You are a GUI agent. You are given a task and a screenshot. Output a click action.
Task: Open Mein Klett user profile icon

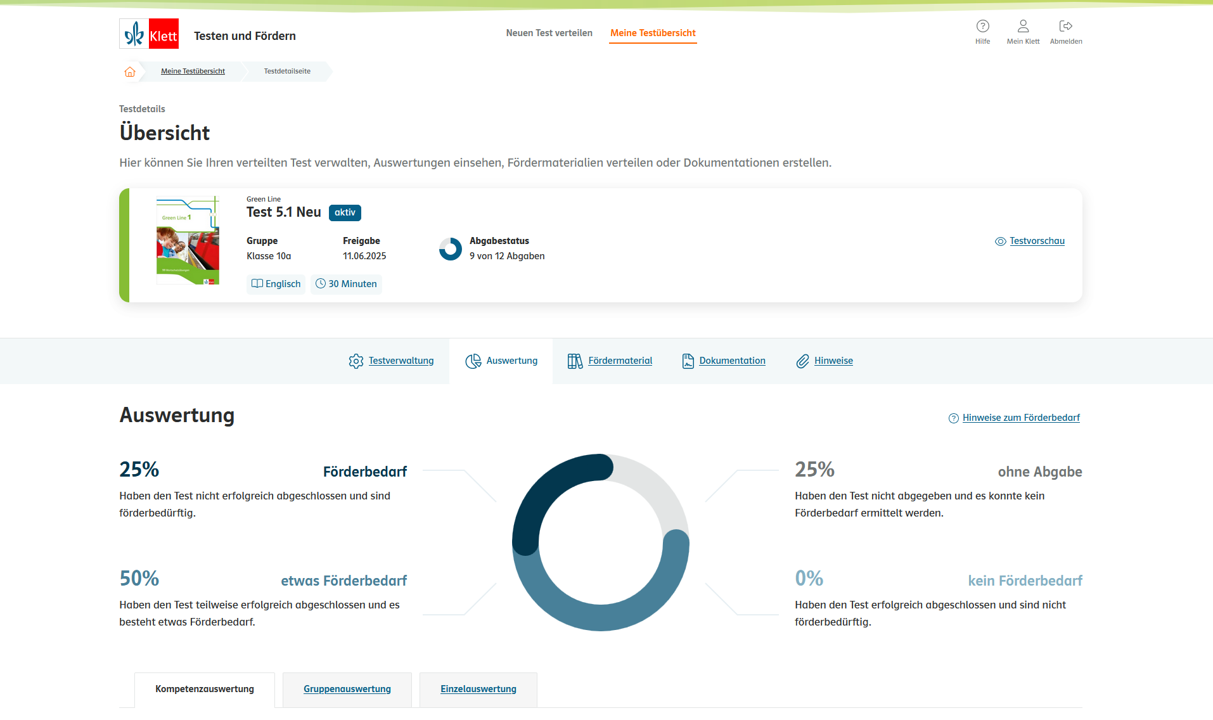(x=1022, y=27)
